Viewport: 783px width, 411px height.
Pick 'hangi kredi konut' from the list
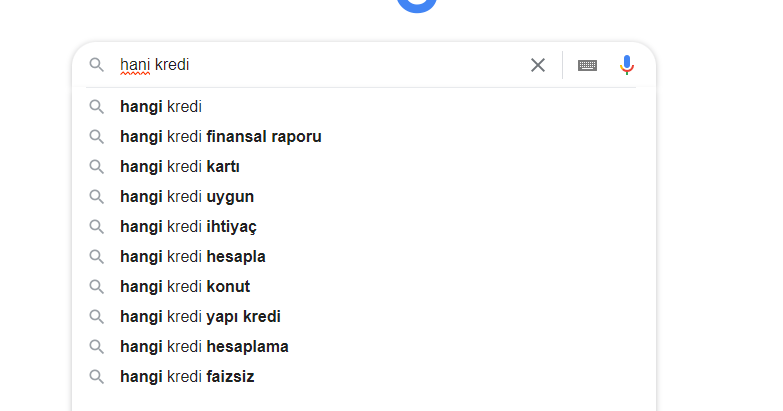point(364,287)
